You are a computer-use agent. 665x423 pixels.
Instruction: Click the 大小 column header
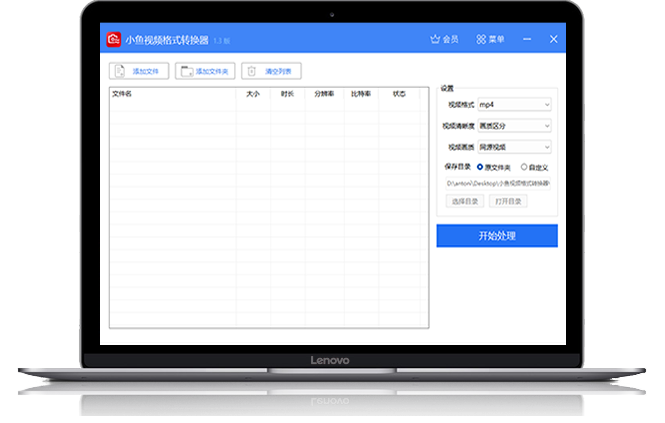(253, 94)
